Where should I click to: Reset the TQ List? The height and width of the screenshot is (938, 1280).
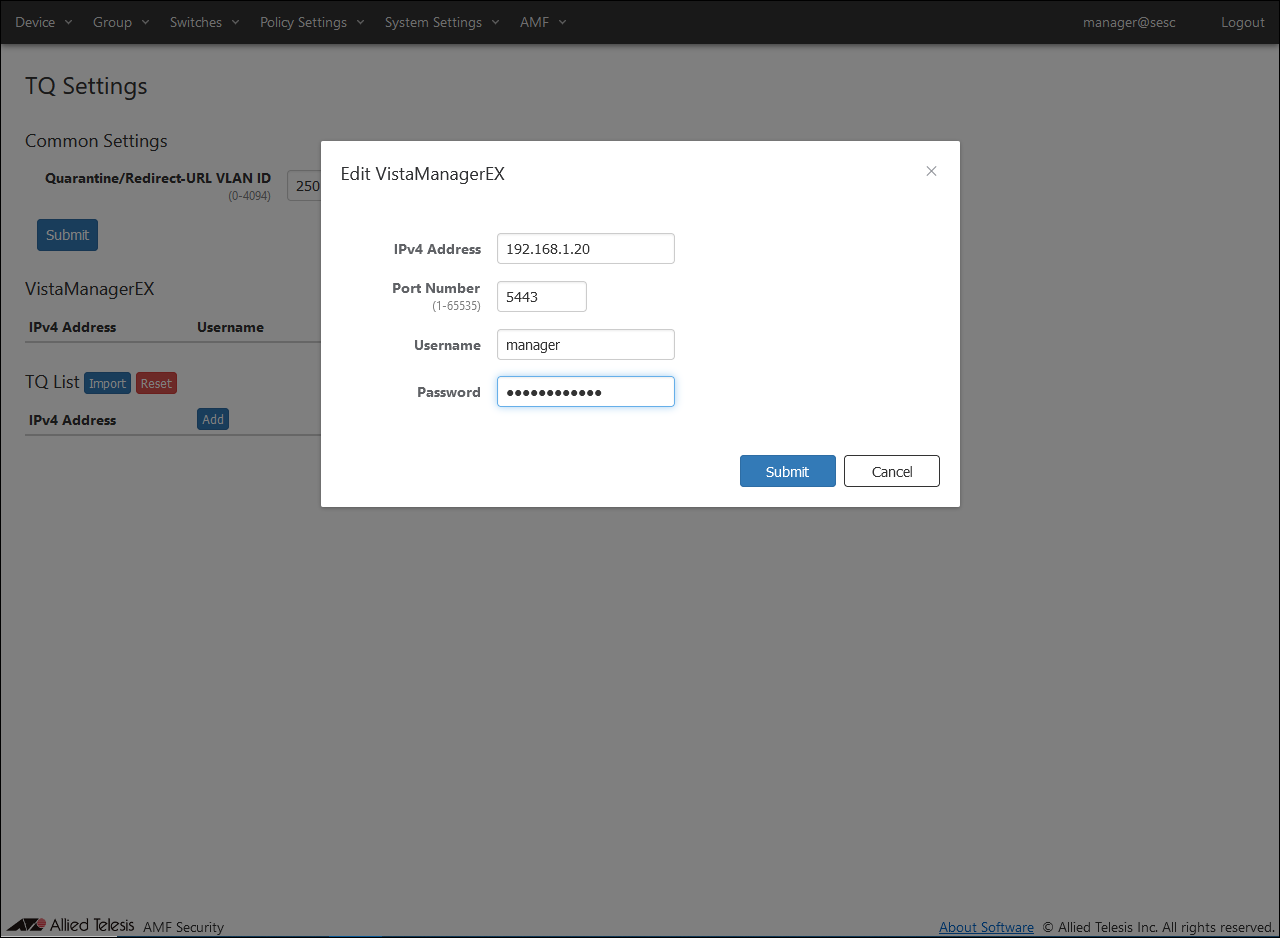156,383
